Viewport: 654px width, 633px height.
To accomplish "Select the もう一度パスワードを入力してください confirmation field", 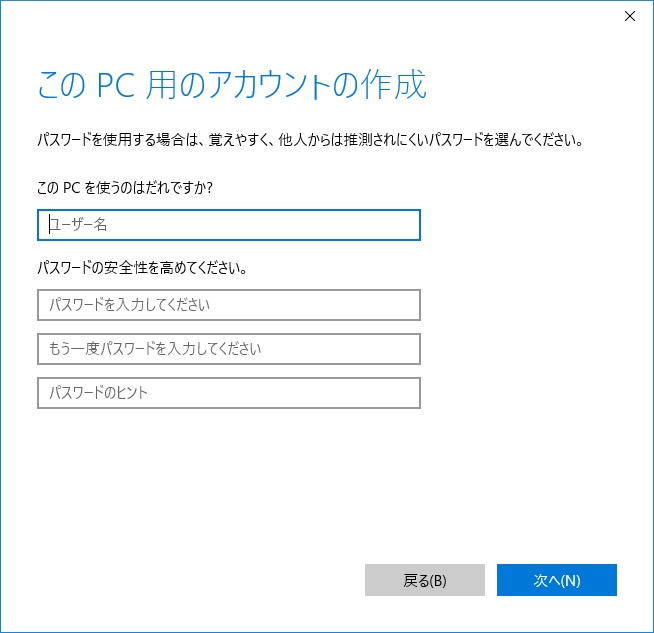I will [229, 349].
